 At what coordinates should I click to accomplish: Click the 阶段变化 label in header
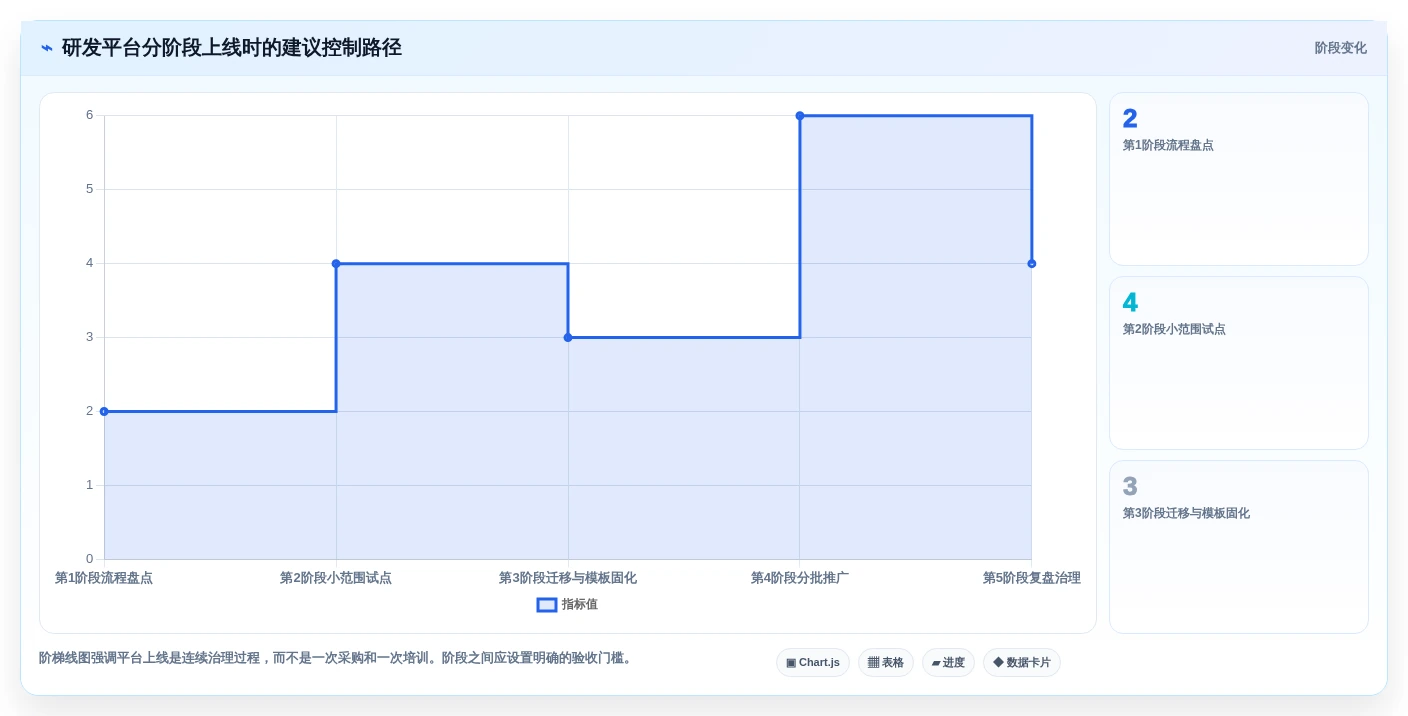(1340, 48)
